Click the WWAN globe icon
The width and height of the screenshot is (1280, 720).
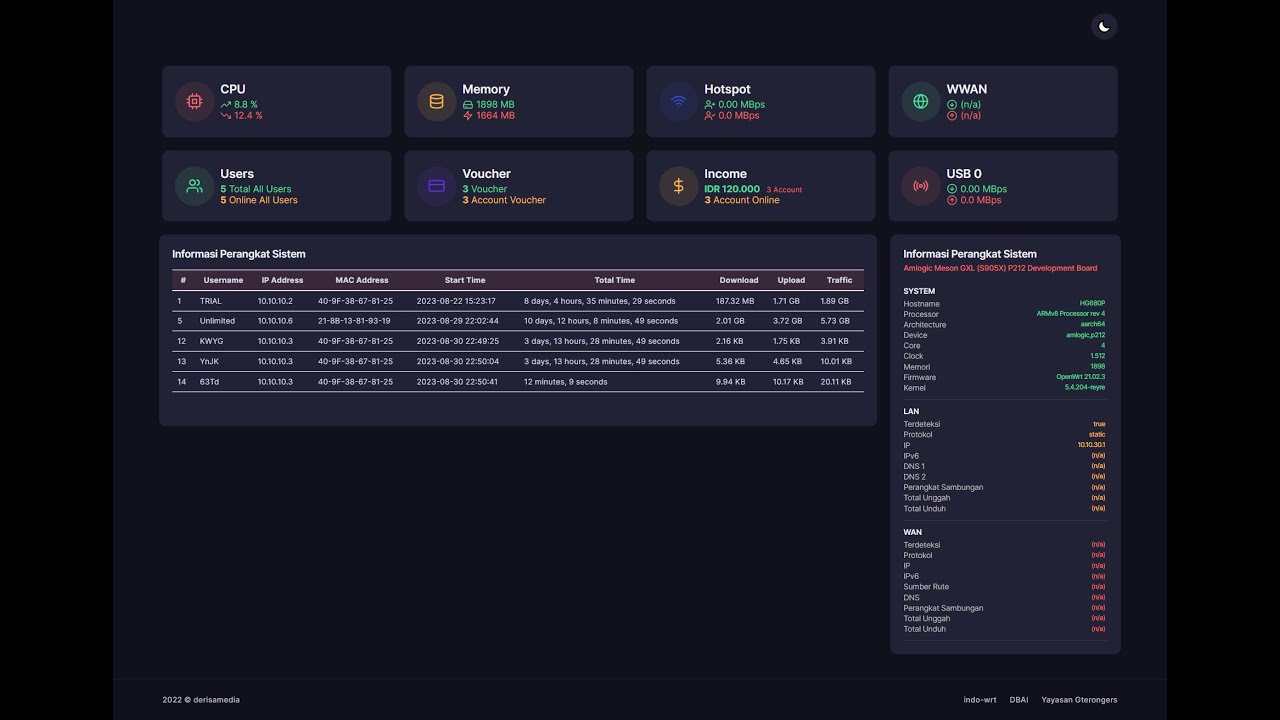(921, 101)
